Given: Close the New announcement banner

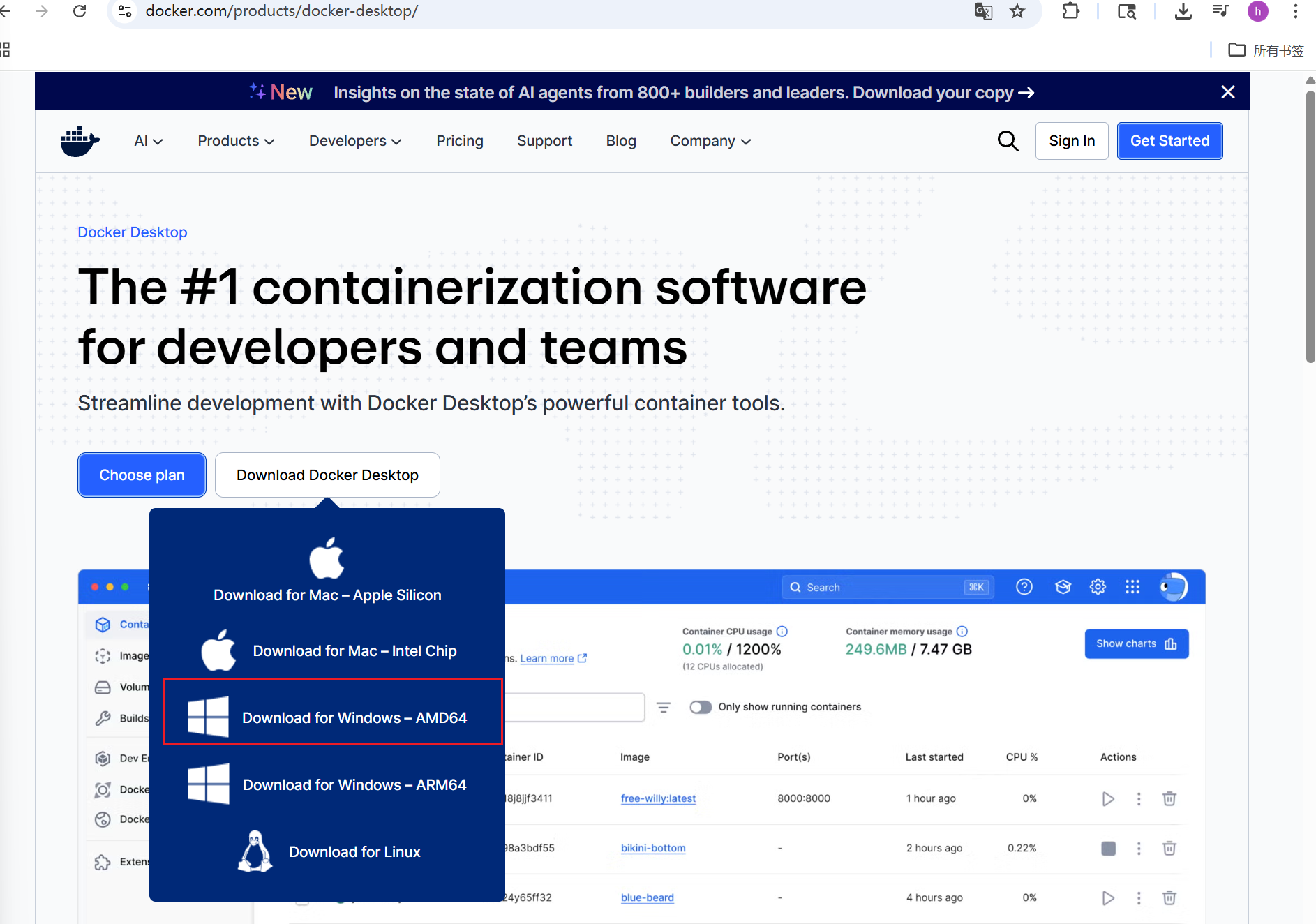Looking at the screenshot, I should tap(1228, 92).
